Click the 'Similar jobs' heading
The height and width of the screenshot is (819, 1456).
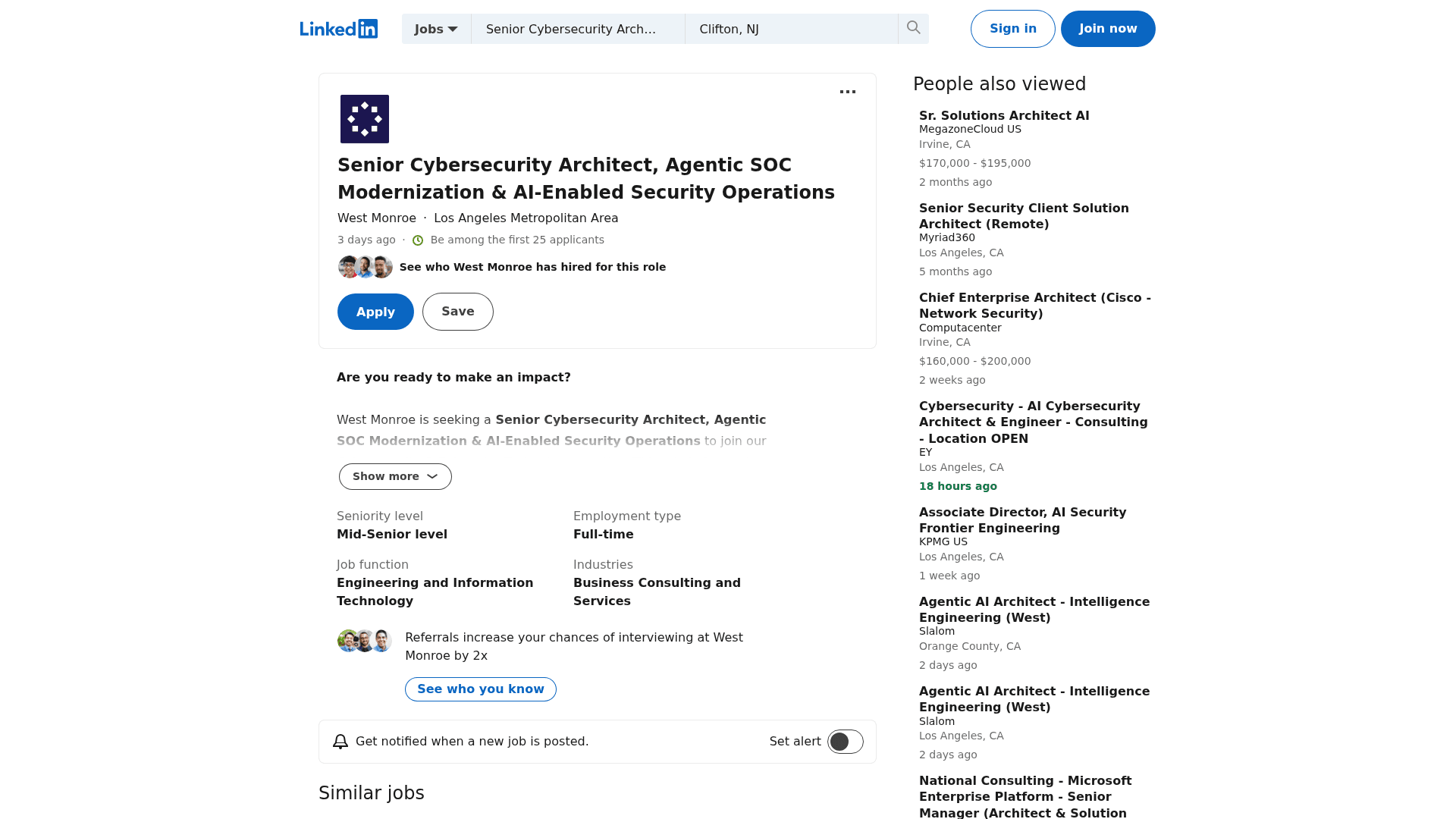click(x=372, y=793)
